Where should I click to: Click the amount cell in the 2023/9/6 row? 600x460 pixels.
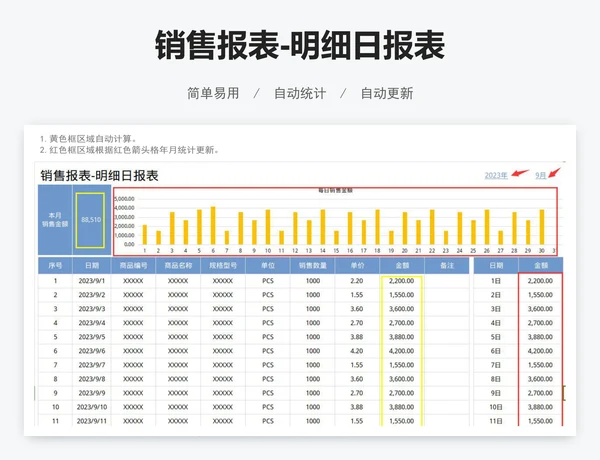coord(402,351)
